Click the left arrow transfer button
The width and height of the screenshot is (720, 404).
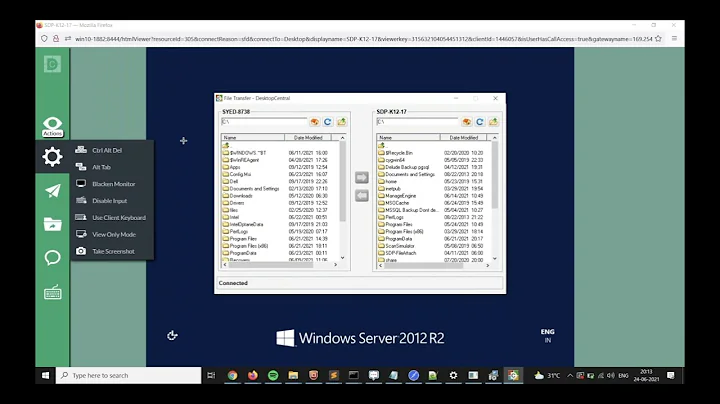(x=362, y=196)
